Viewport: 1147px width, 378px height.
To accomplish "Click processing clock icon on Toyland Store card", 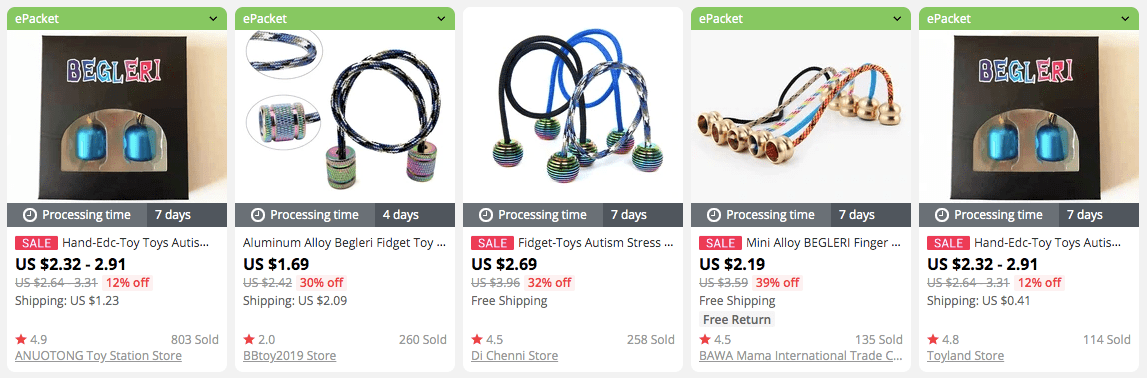I will pos(942,215).
